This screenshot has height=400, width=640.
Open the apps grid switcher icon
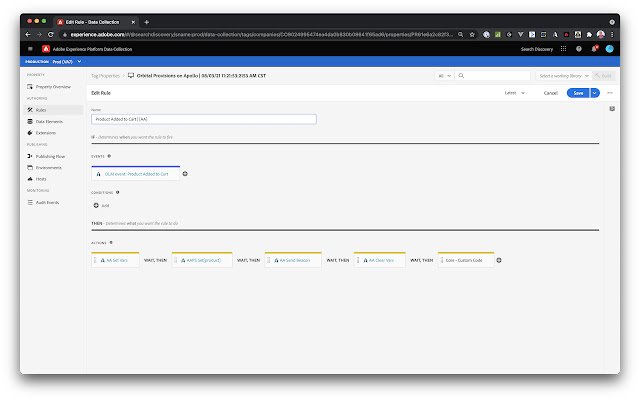[x=564, y=49]
